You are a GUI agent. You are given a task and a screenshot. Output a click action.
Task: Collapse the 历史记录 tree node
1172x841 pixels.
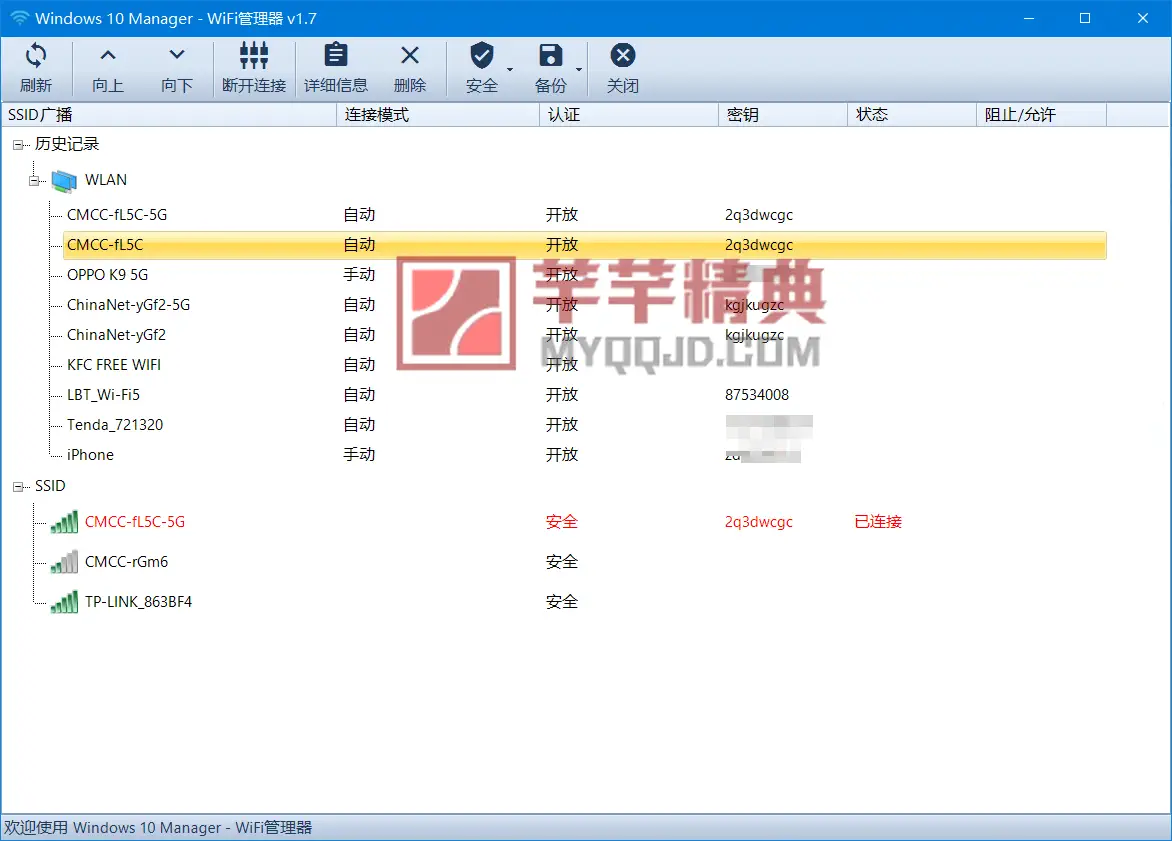pyautogui.click(x=17, y=145)
